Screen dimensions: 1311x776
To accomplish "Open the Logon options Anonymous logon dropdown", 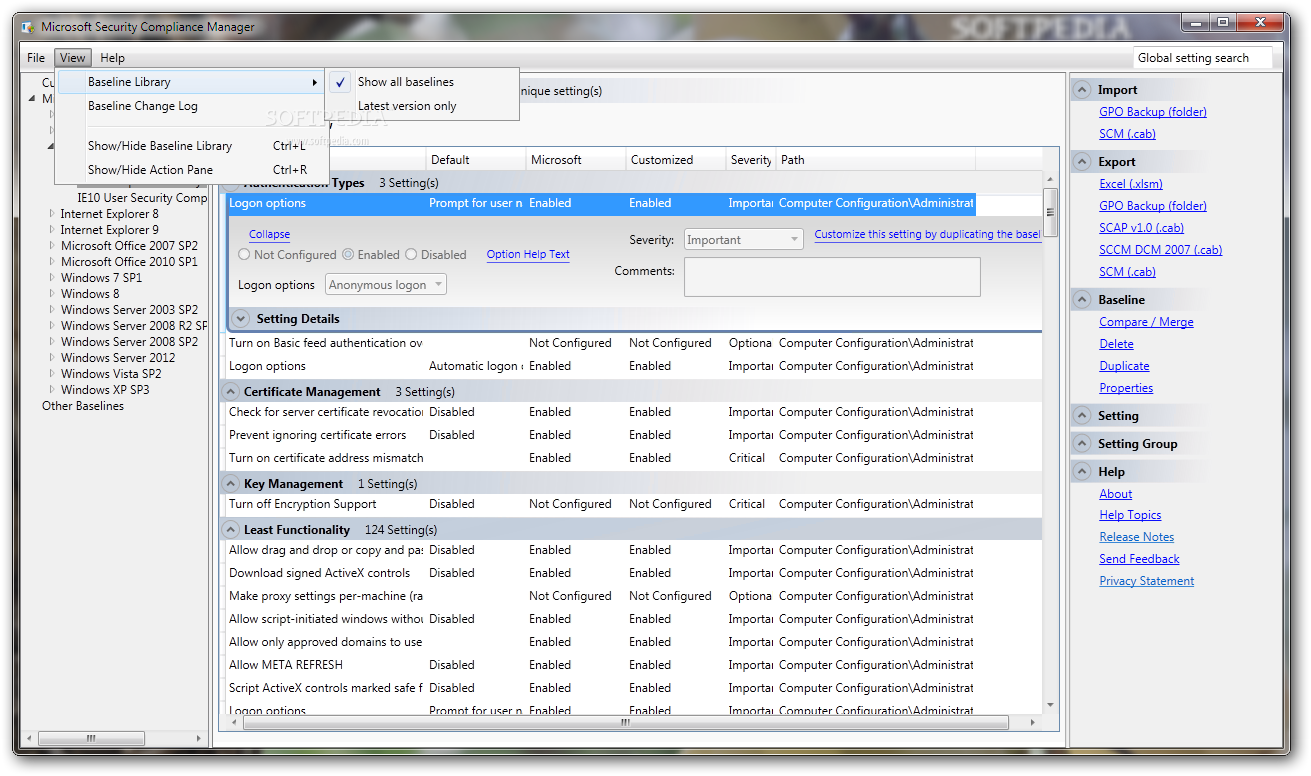I will coord(386,285).
